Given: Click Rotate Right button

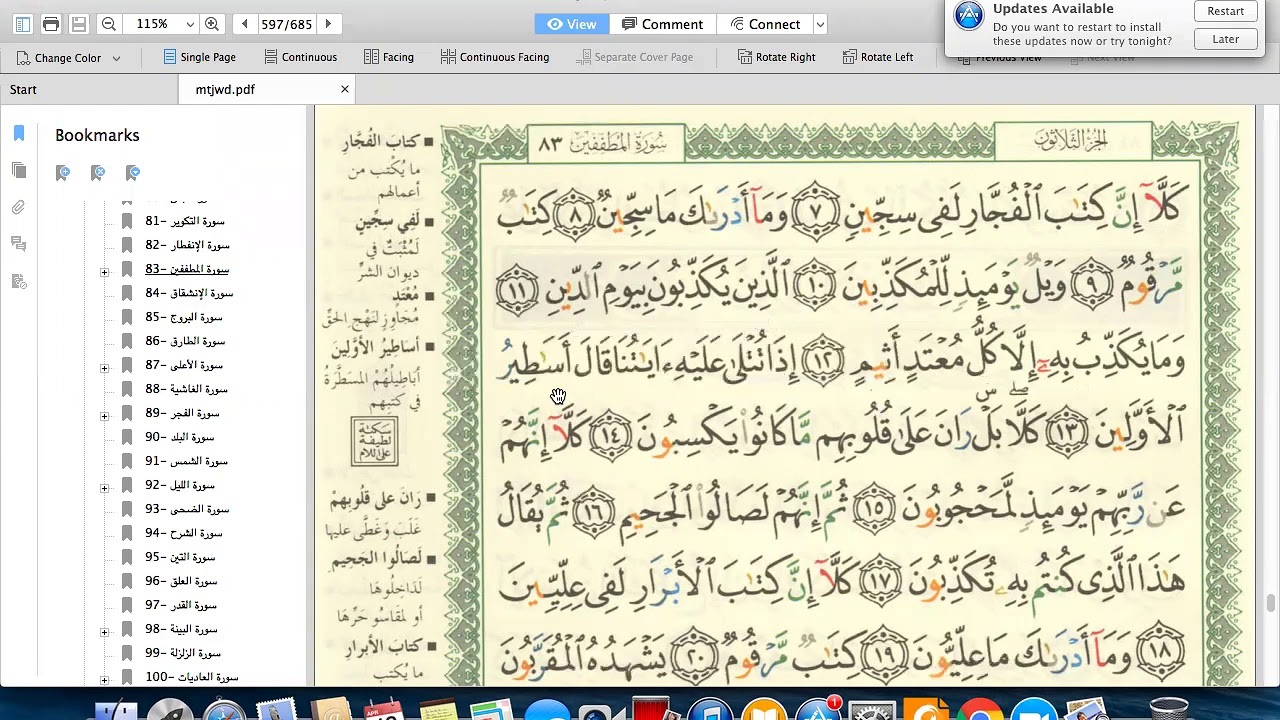Looking at the screenshot, I should pyautogui.click(x=776, y=57).
